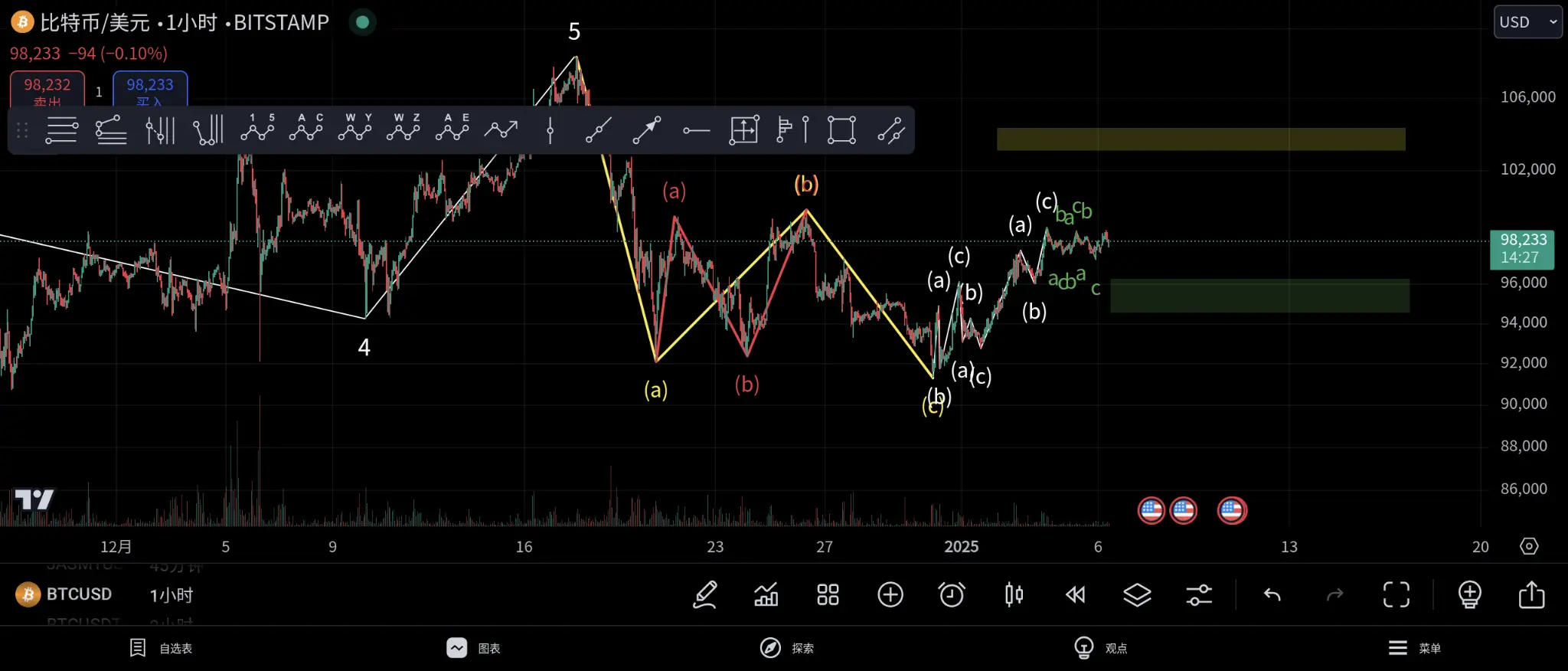
Task: Open the 观点 ideas tab
Action: click(x=1100, y=648)
